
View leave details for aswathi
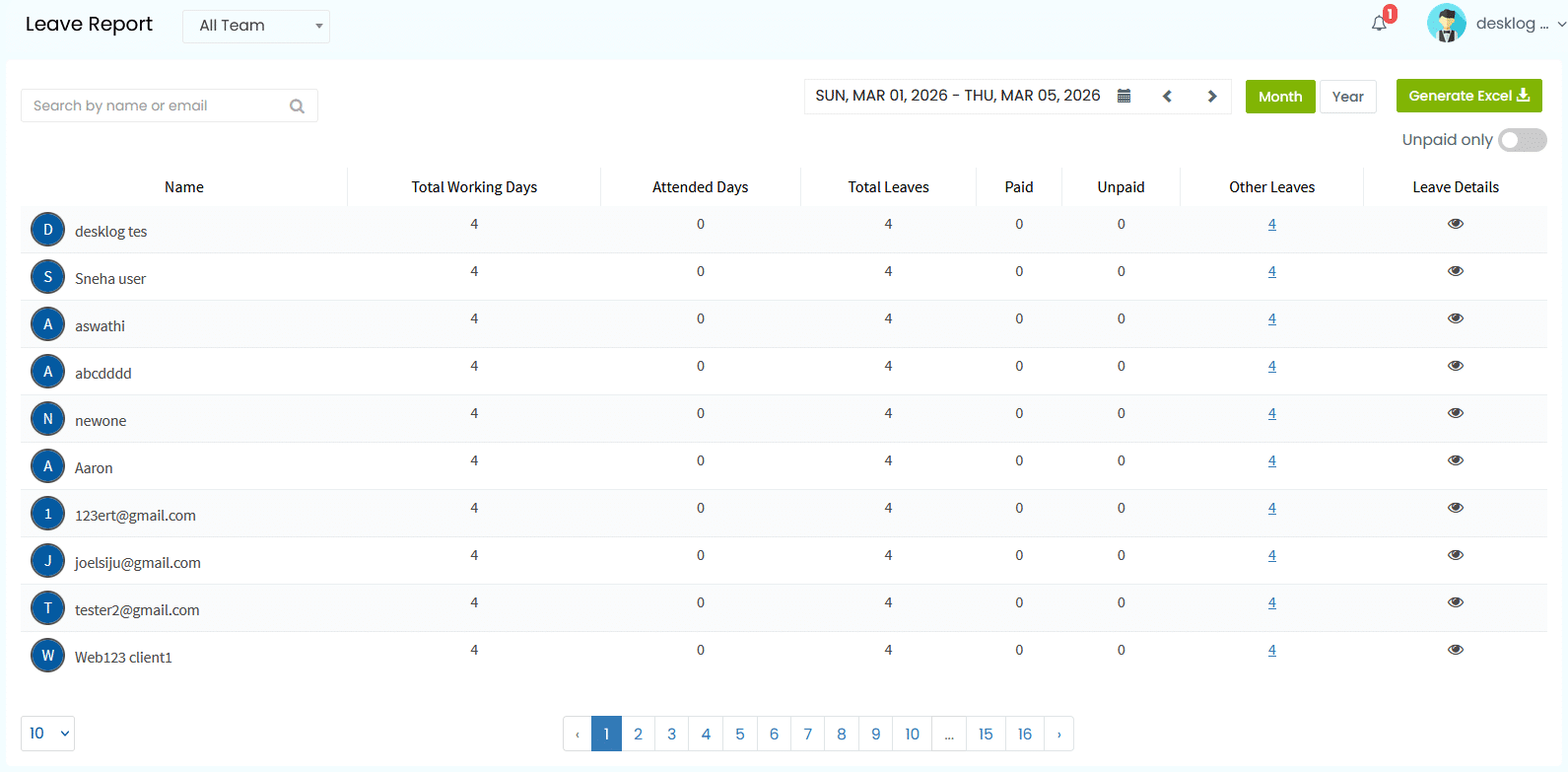[1456, 318]
